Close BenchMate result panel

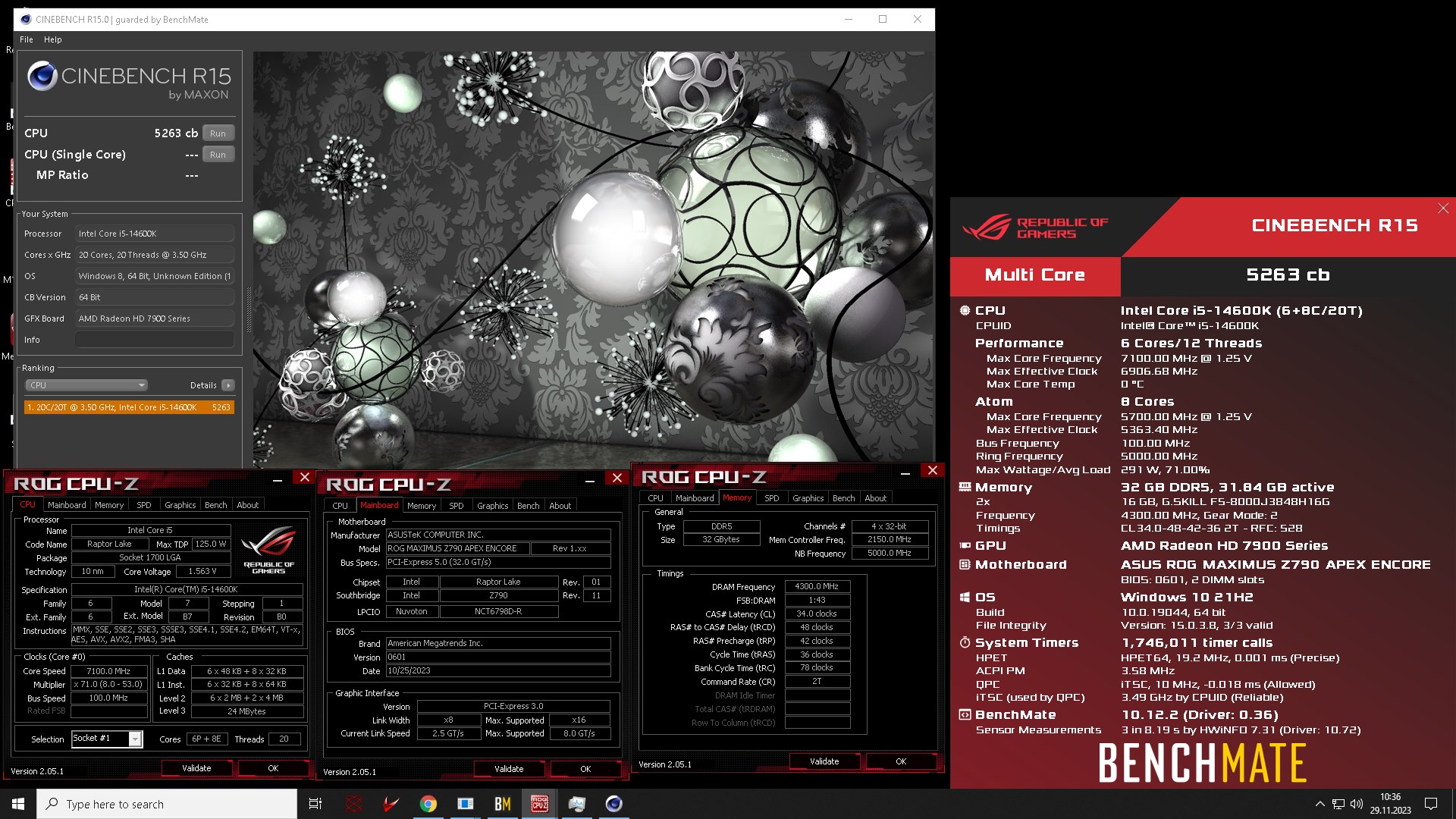(1443, 208)
